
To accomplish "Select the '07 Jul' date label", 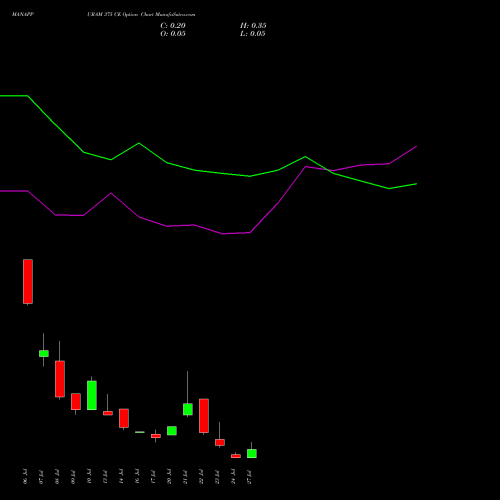I will coord(41,476).
